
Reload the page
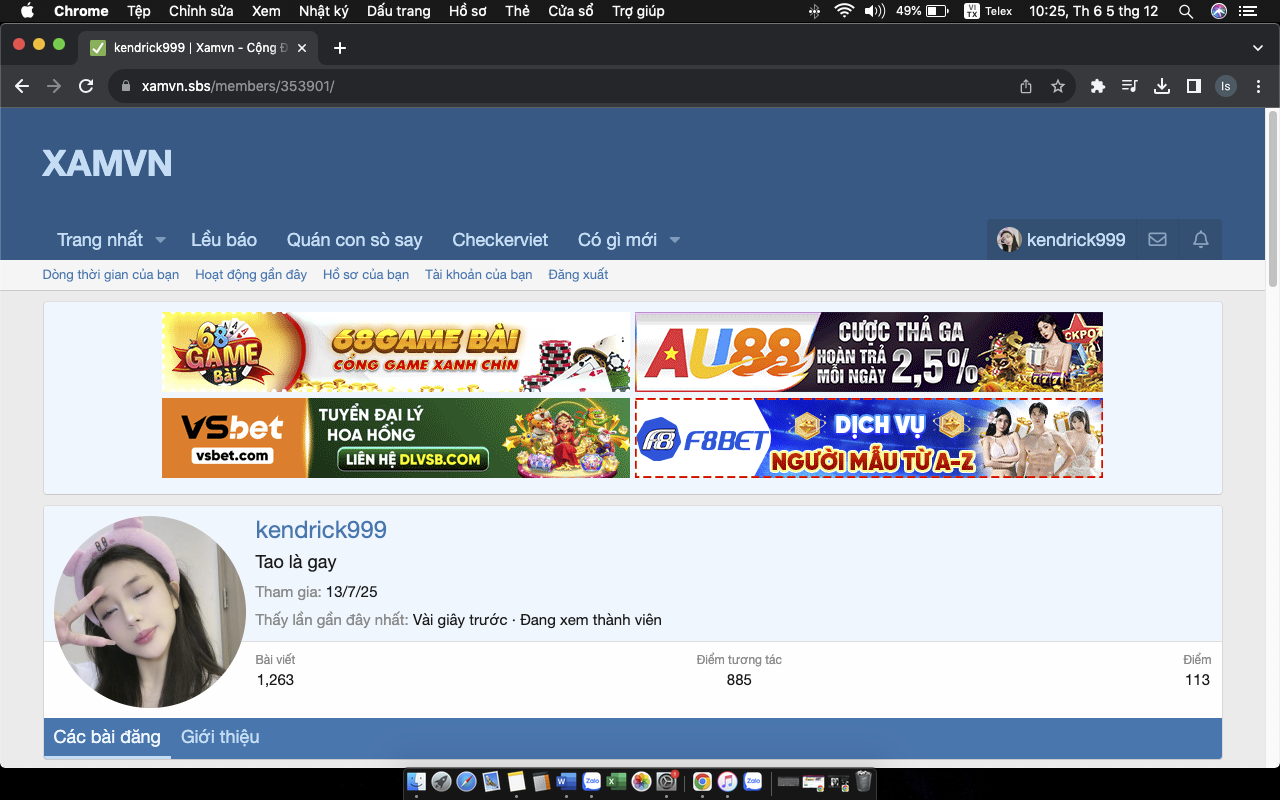(86, 87)
